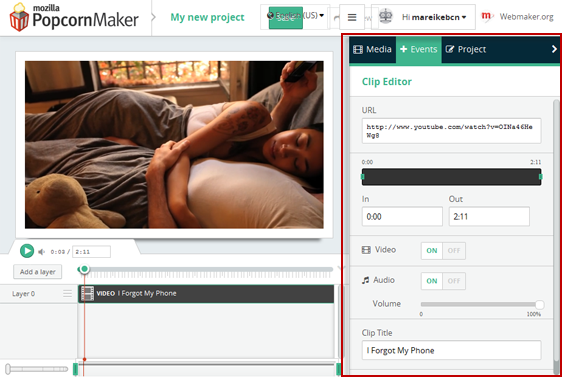Click the Out time field showing 2:11
This screenshot has height=377, width=562.
489,216
